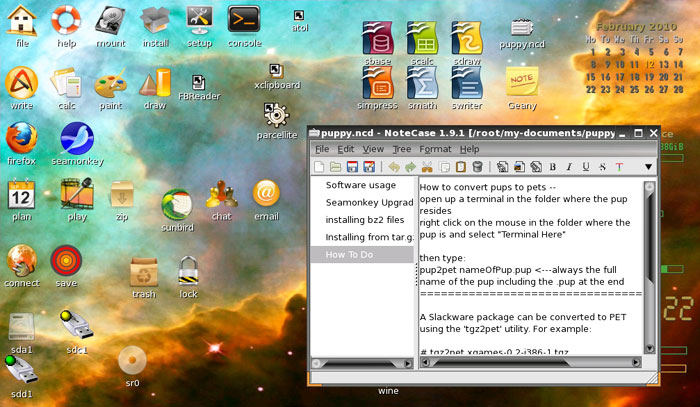This screenshot has height=407, width=700.
Task: Click the Delete trash can toolbar icon
Action: 477,167
